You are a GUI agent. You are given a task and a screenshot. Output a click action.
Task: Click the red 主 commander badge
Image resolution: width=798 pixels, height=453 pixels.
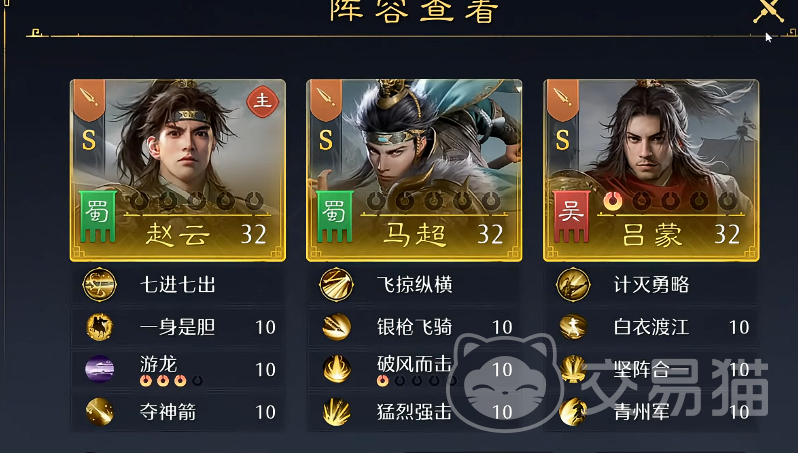tap(263, 101)
